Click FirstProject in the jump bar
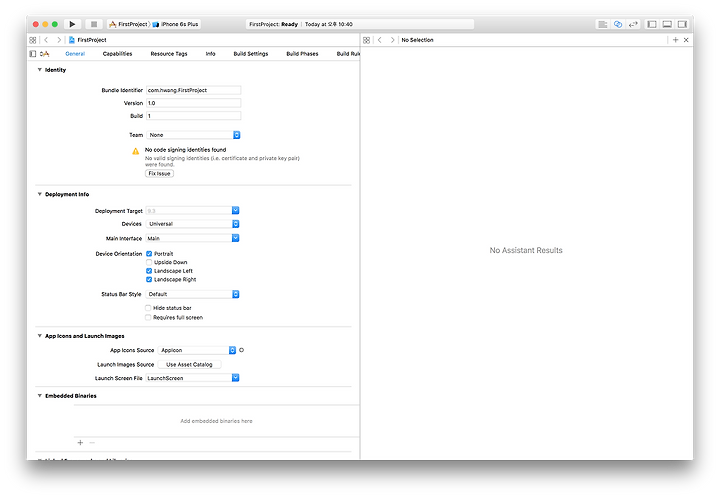Viewport: 720px width, 498px height. point(88,40)
